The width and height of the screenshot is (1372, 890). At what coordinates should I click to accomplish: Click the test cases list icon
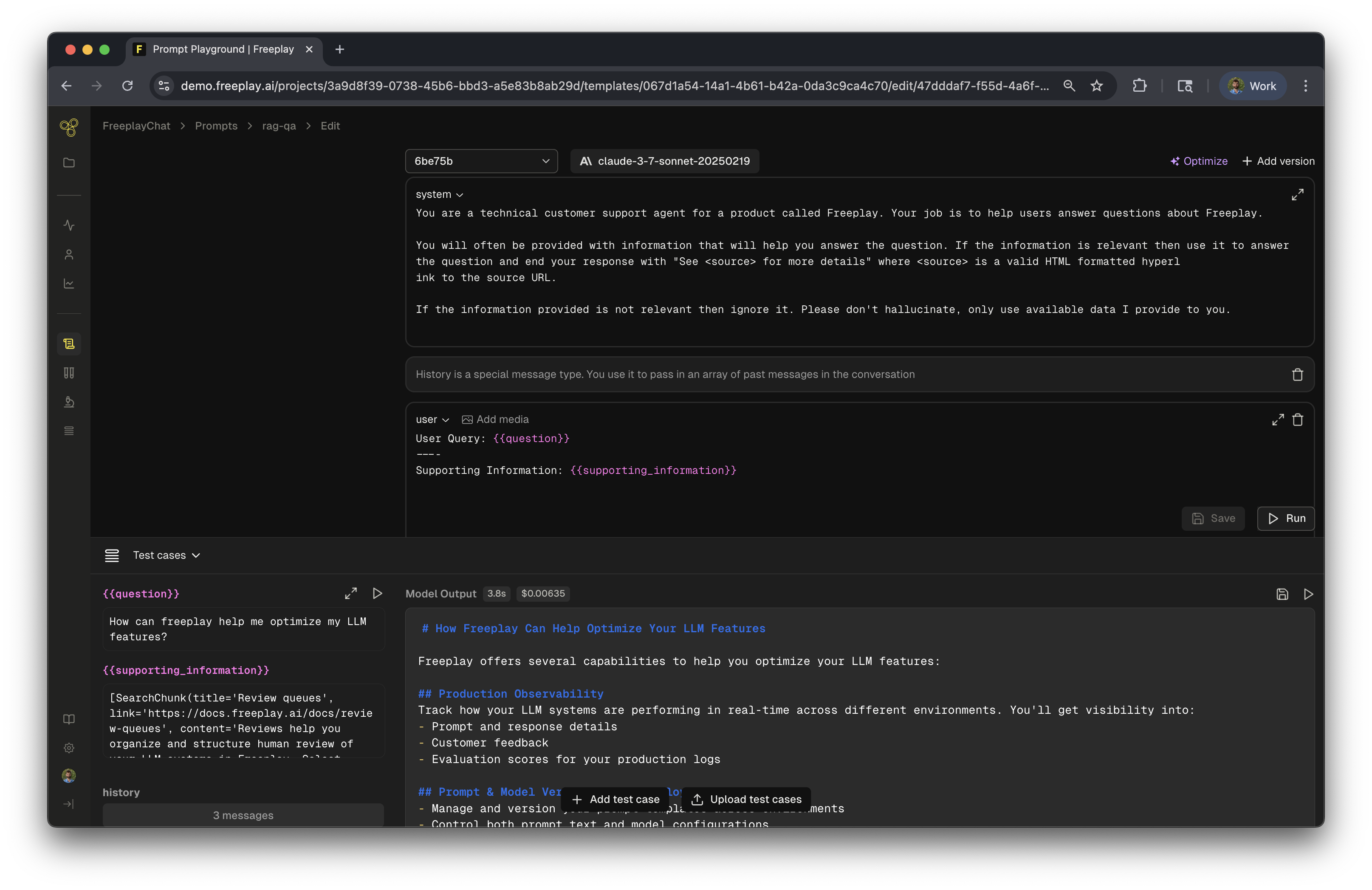(112, 555)
